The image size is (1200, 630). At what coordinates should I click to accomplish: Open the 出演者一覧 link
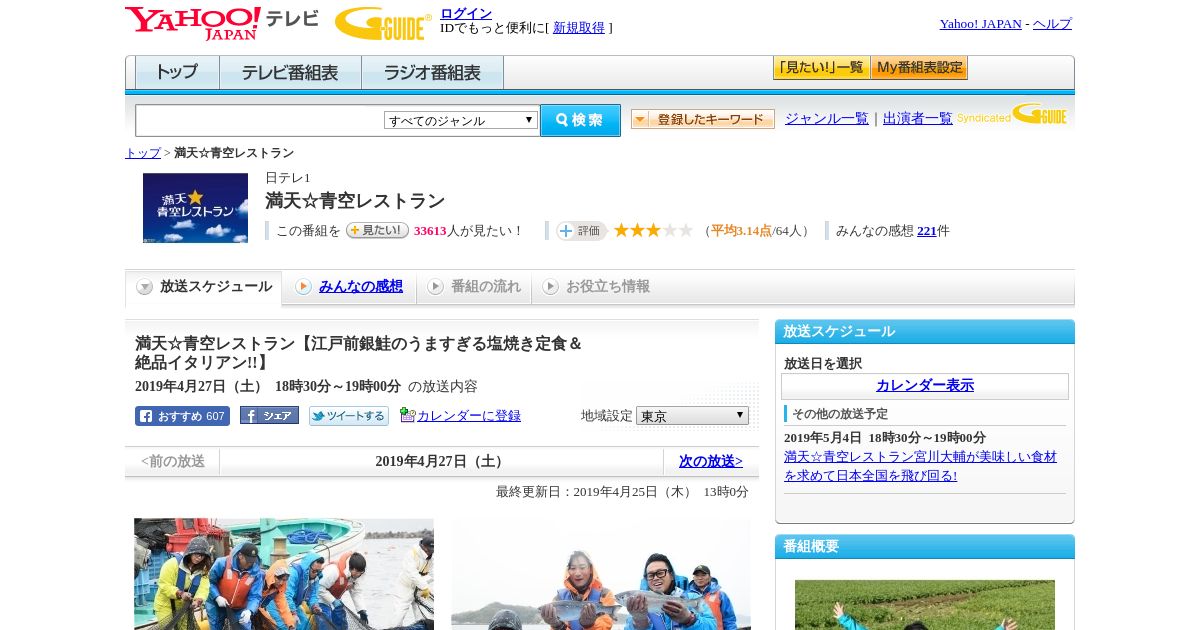[x=918, y=118]
